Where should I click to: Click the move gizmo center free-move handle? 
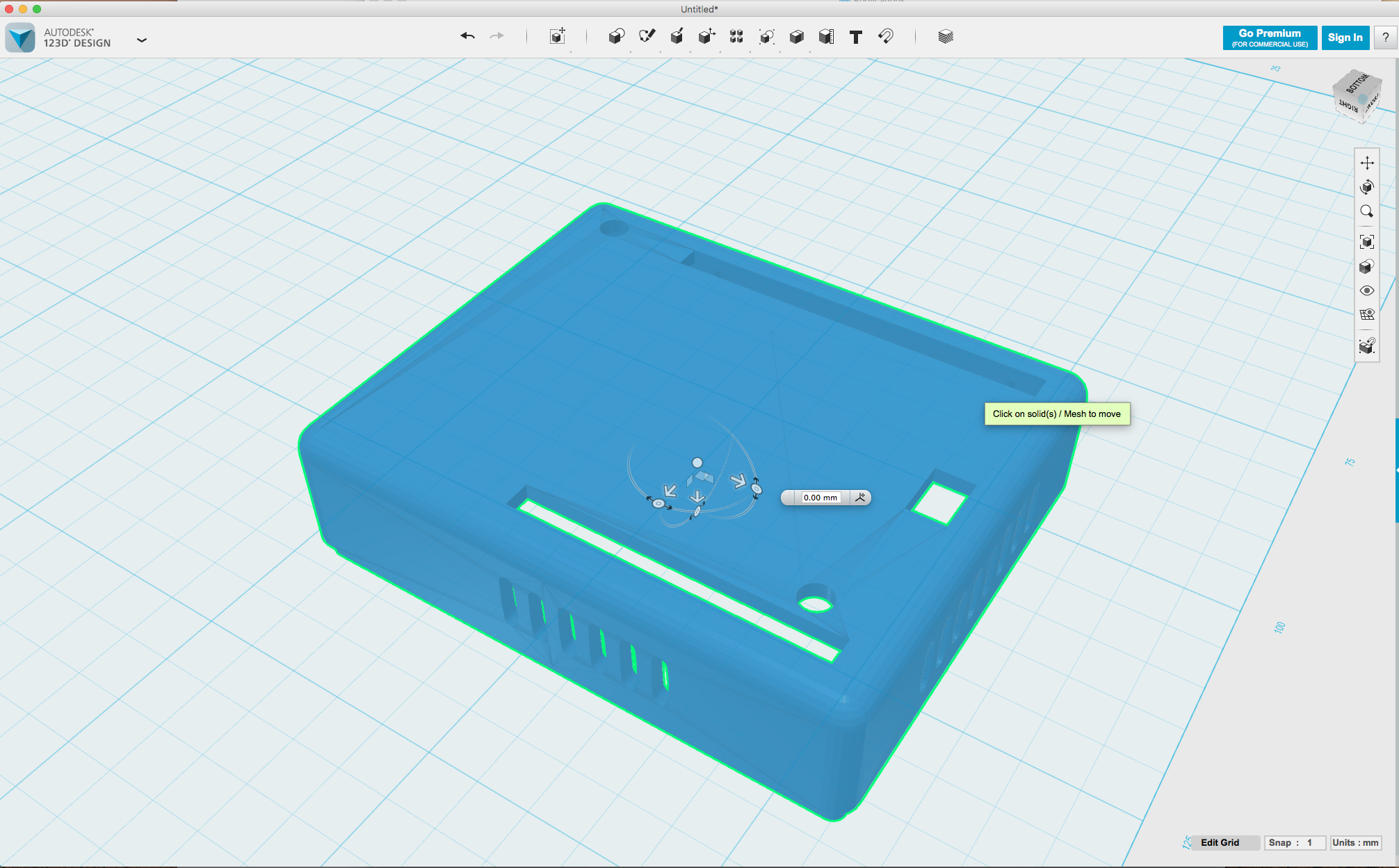697,463
